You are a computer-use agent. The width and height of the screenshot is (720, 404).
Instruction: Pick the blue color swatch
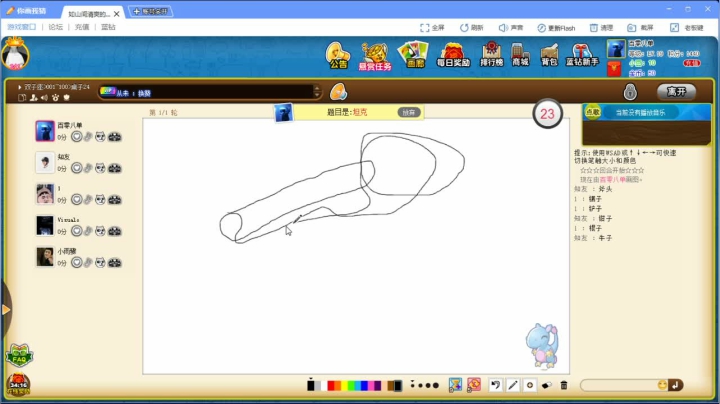tap(365, 386)
